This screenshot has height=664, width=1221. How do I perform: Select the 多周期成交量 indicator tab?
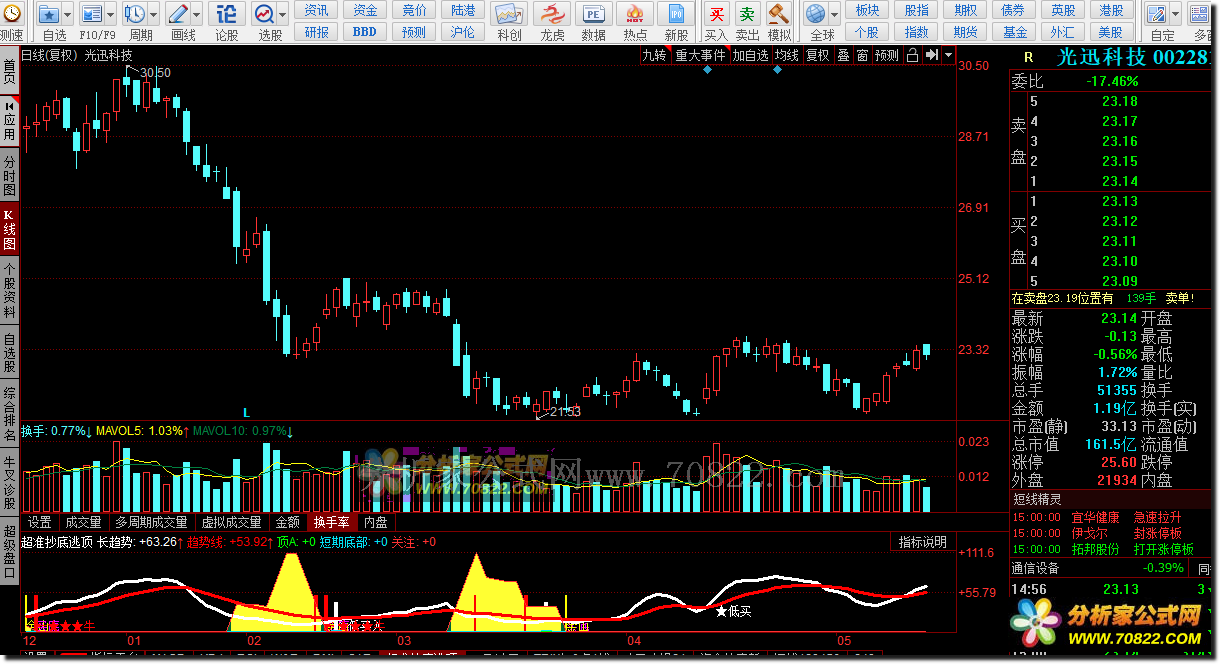coord(151,522)
